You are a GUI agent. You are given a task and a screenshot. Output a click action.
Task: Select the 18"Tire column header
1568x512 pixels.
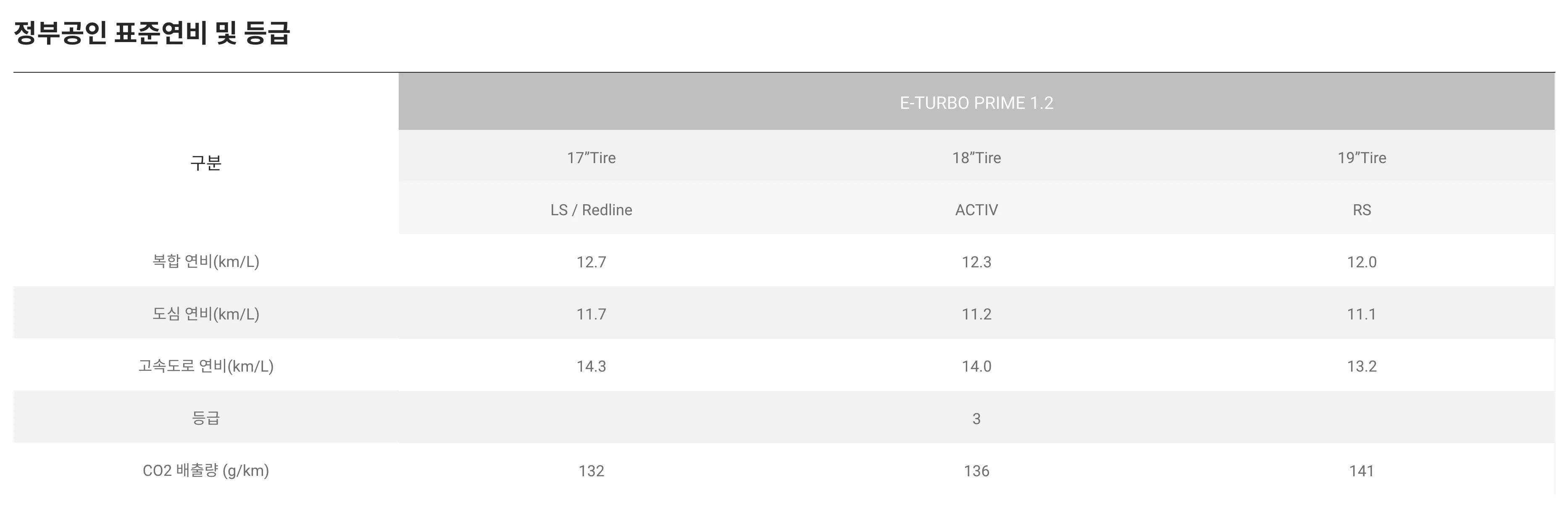(x=976, y=158)
